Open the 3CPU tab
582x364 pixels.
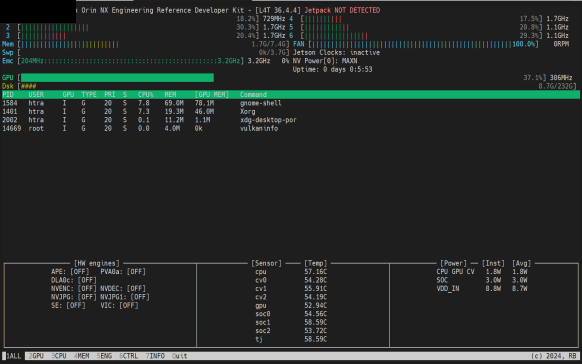tap(59, 356)
